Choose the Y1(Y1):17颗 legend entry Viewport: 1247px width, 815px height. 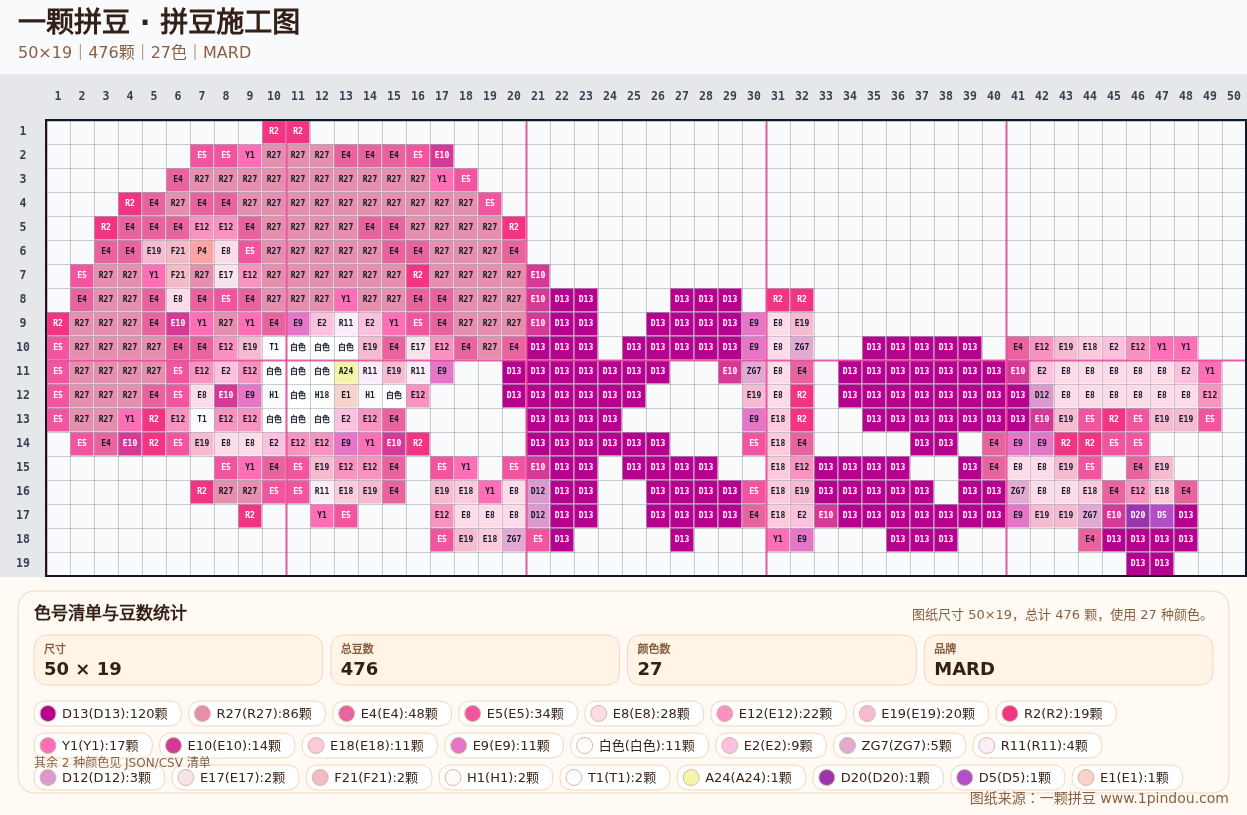pos(93,746)
